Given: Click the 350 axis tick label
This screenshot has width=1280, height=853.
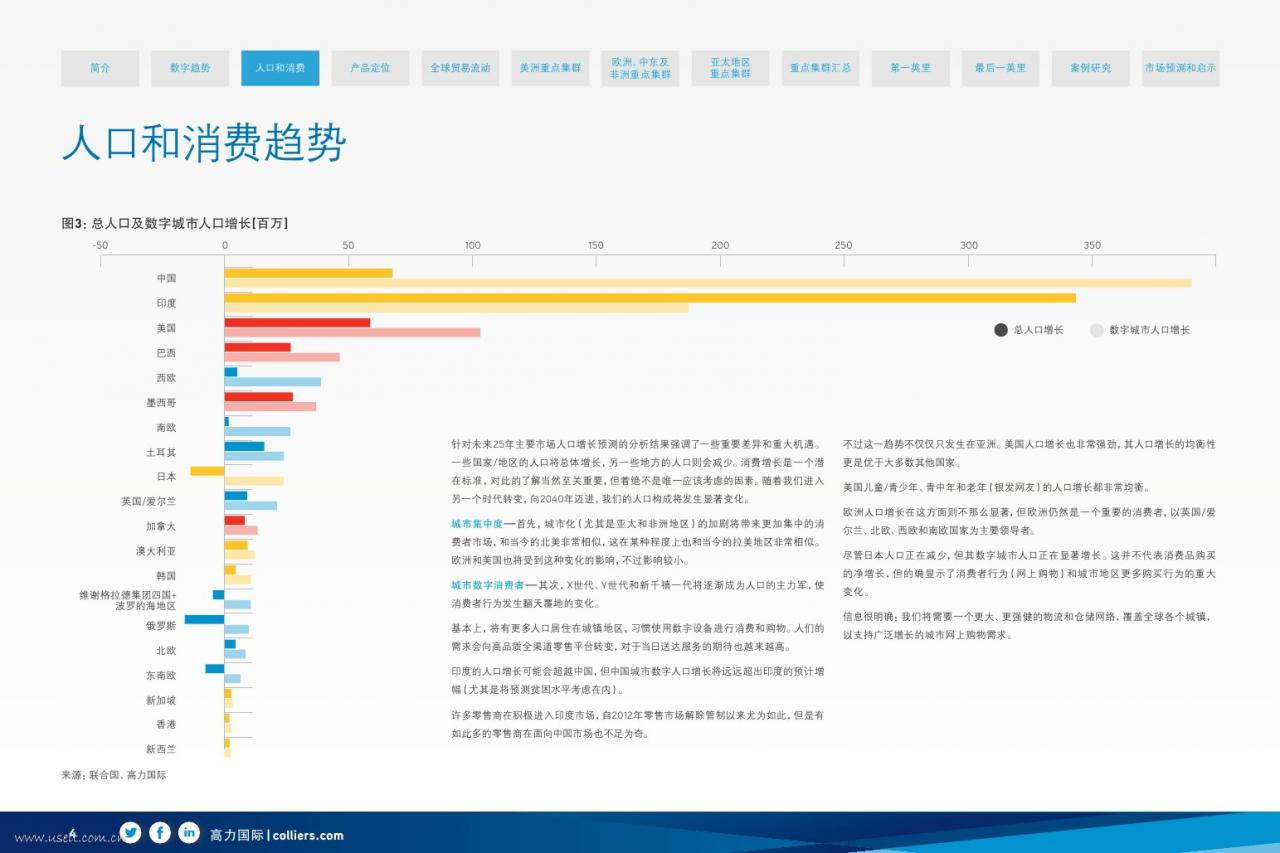Looking at the screenshot, I should 1092,245.
